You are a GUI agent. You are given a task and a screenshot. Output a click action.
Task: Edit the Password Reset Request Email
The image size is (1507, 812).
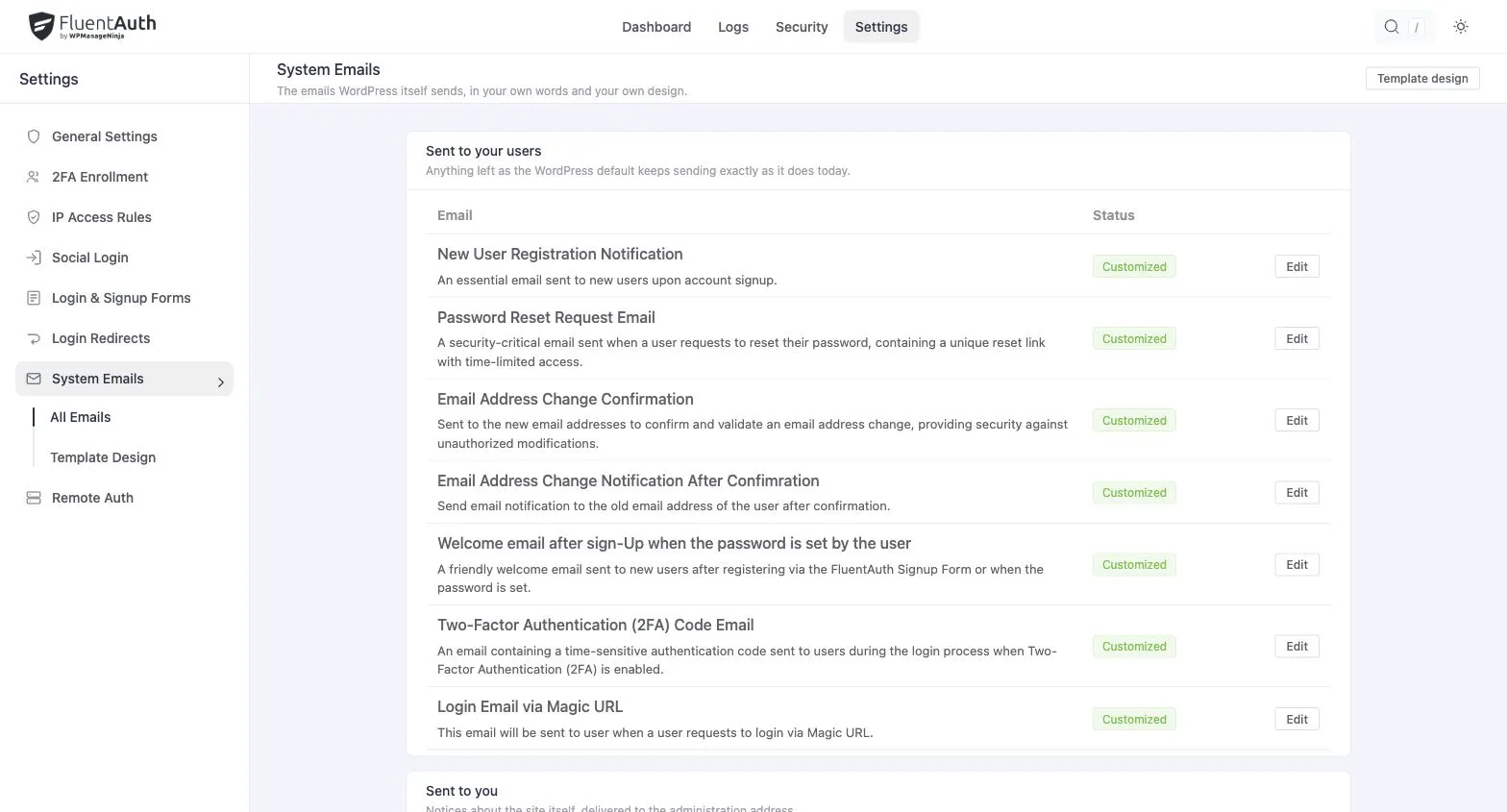(1297, 338)
